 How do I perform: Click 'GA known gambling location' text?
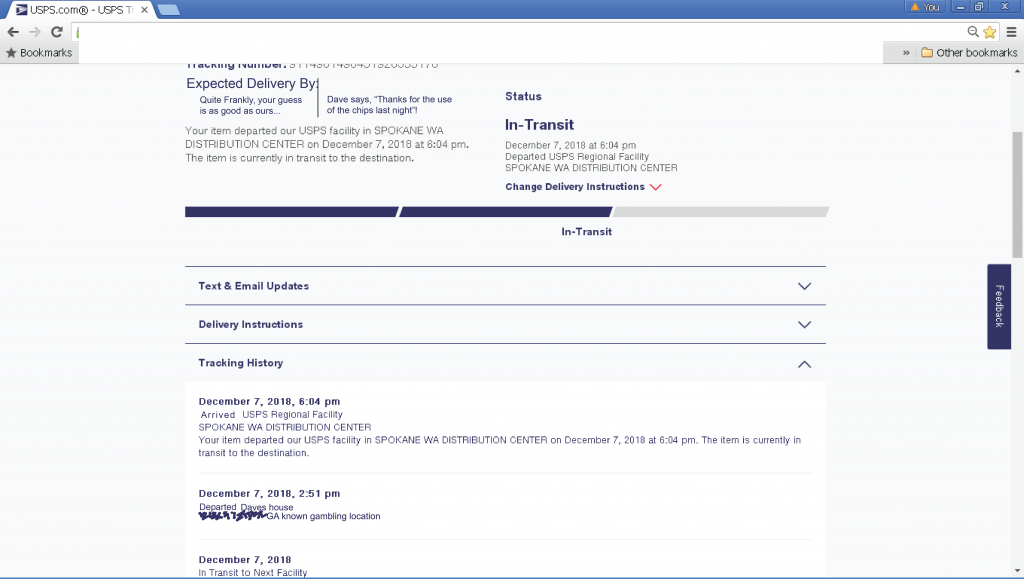pyautogui.click(x=323, y=516)
